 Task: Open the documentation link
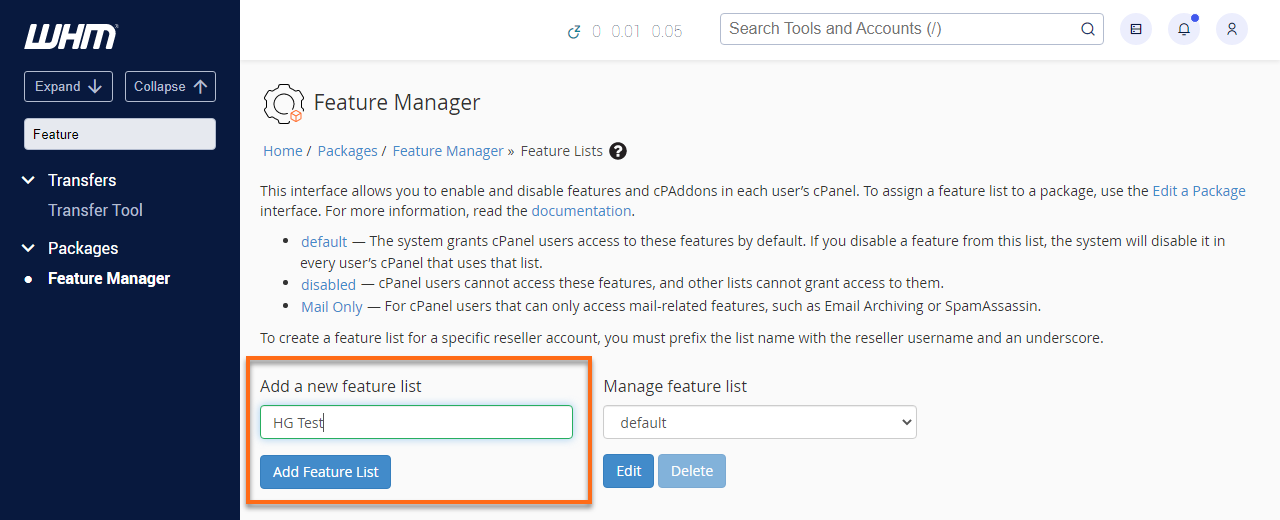click(x=581, y=211)
